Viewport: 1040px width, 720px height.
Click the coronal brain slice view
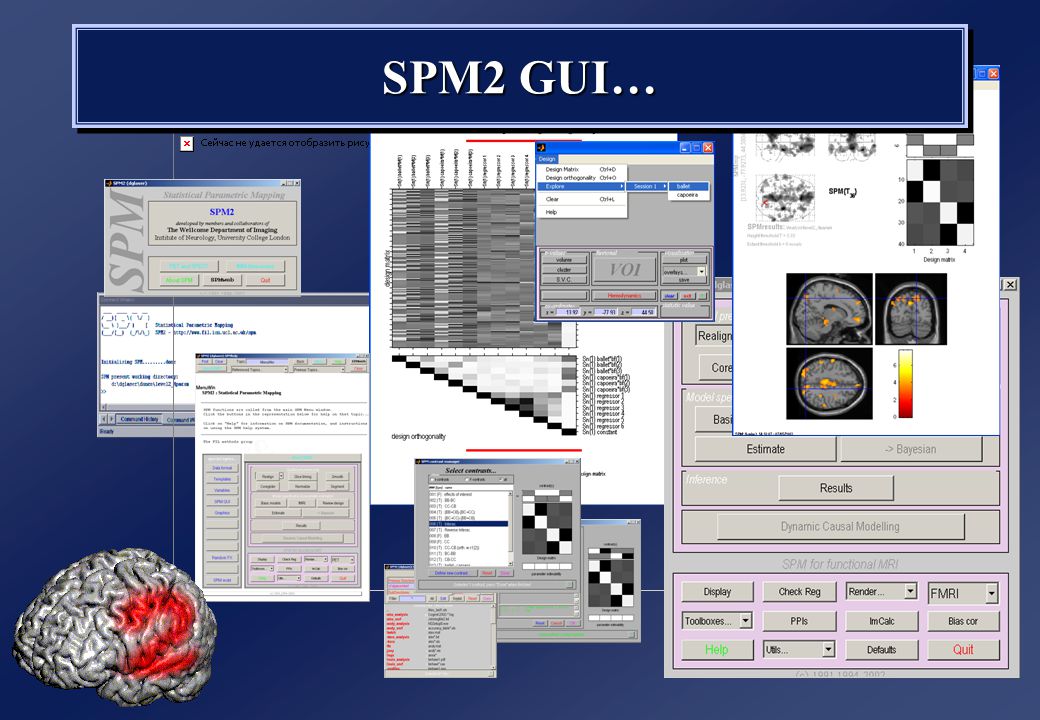click(911, 309)
